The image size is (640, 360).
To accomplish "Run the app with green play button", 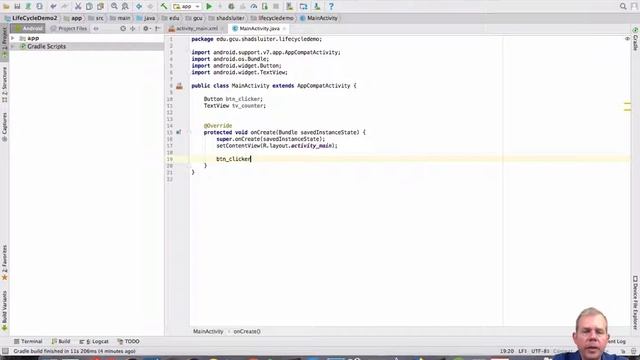I will [209, 7].
